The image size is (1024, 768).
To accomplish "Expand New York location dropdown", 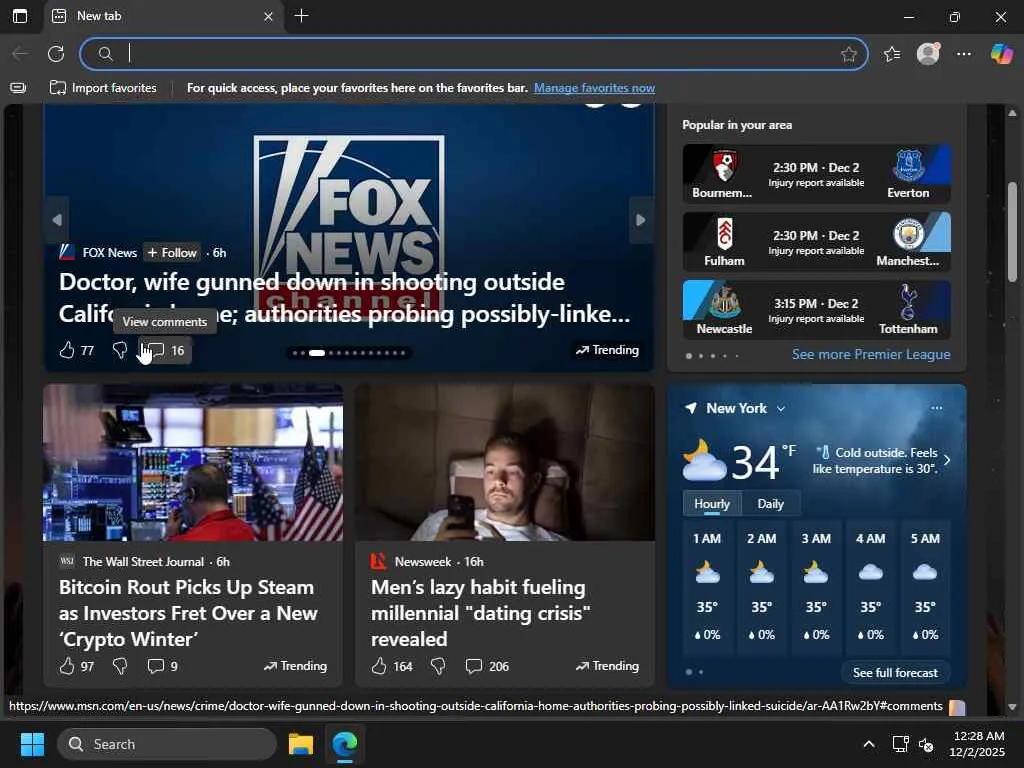I will [x=781, y=409].
